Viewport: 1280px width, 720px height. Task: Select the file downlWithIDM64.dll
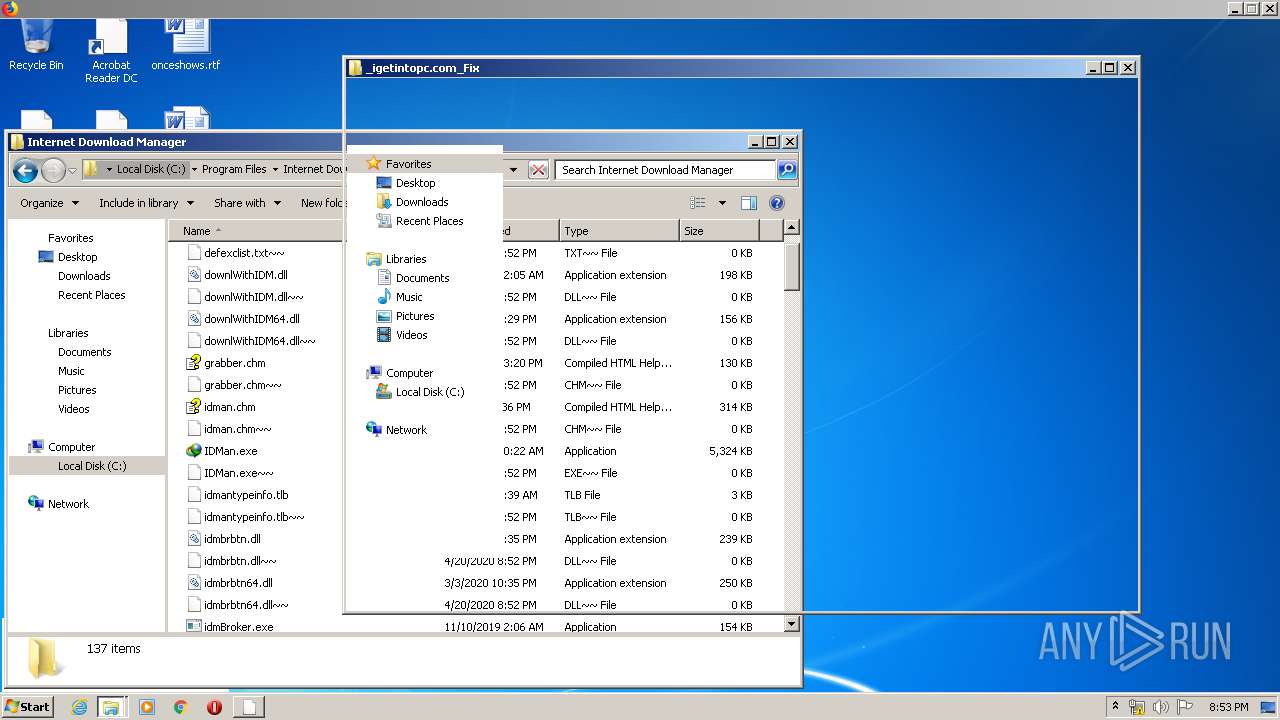coord(251,319)
